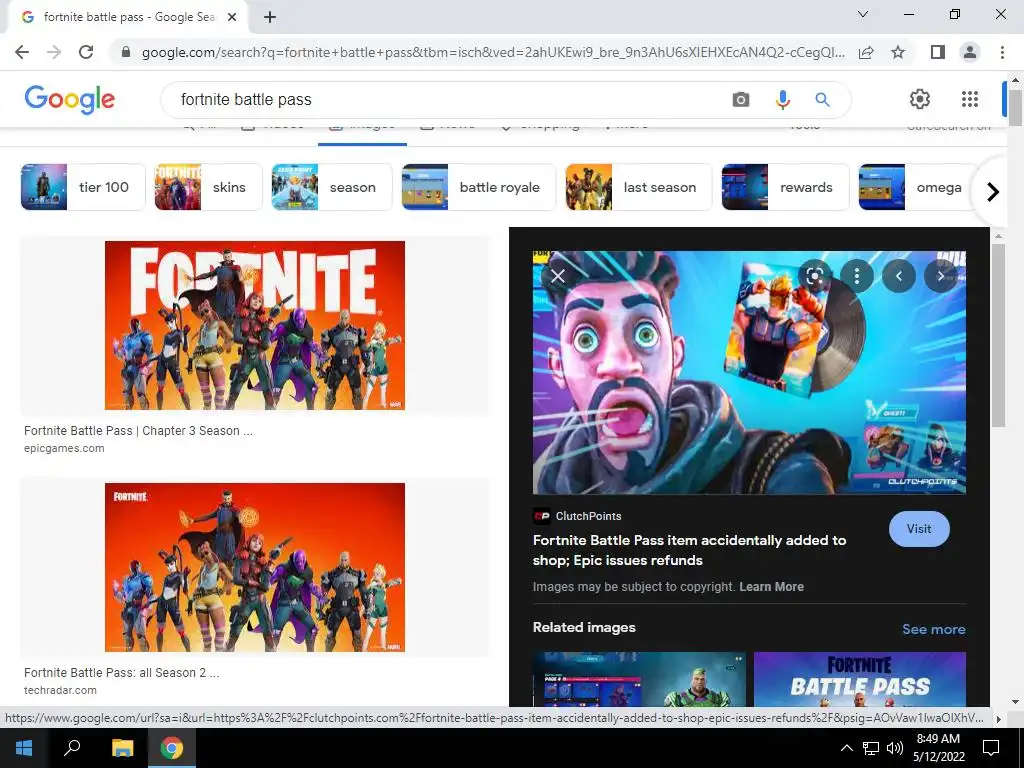This screenshot has width=1024, height=768.
Task: Start voice search with microphone icon
Action: click(x=782, y=100)
